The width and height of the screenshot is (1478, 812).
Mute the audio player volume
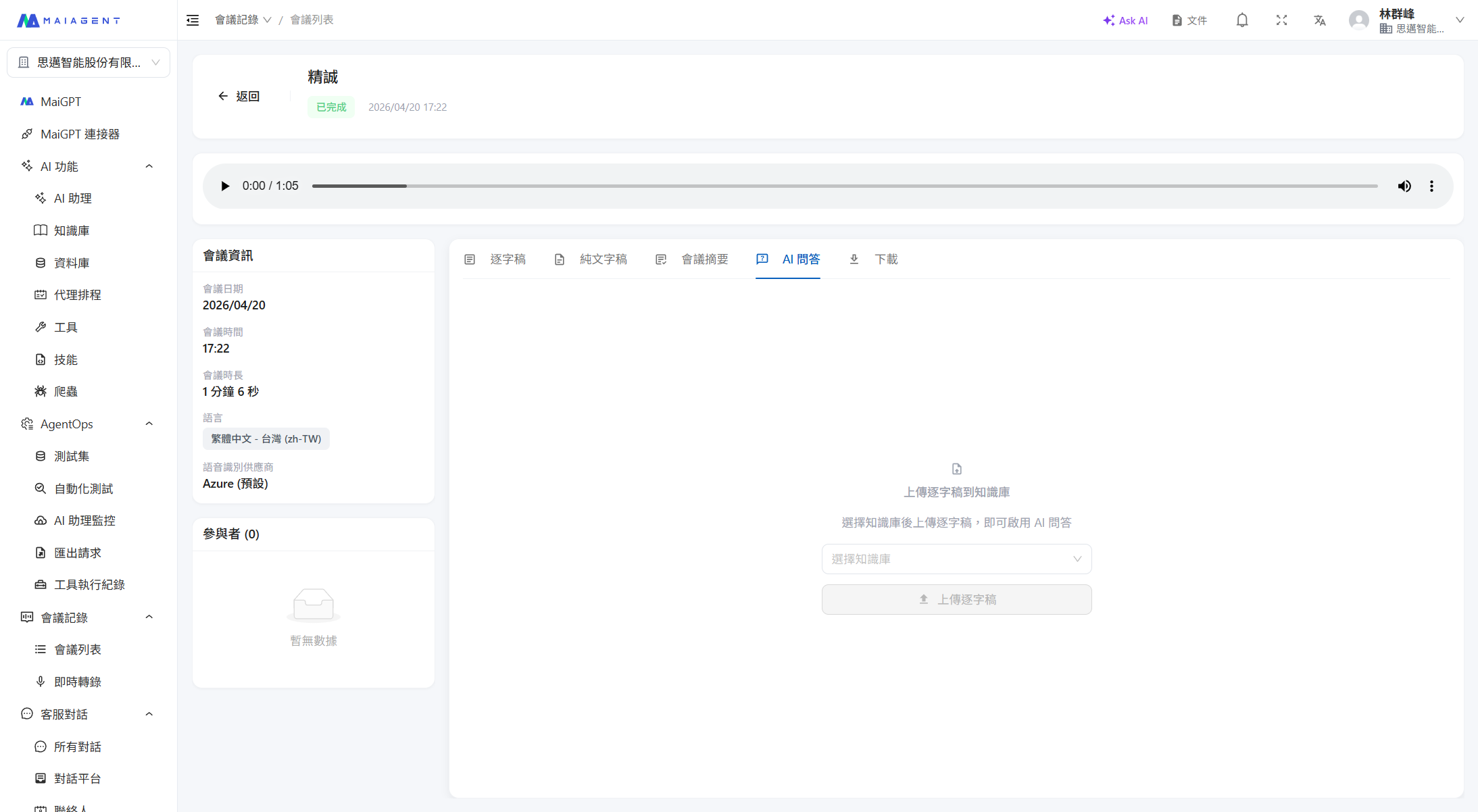point(1404,186)
